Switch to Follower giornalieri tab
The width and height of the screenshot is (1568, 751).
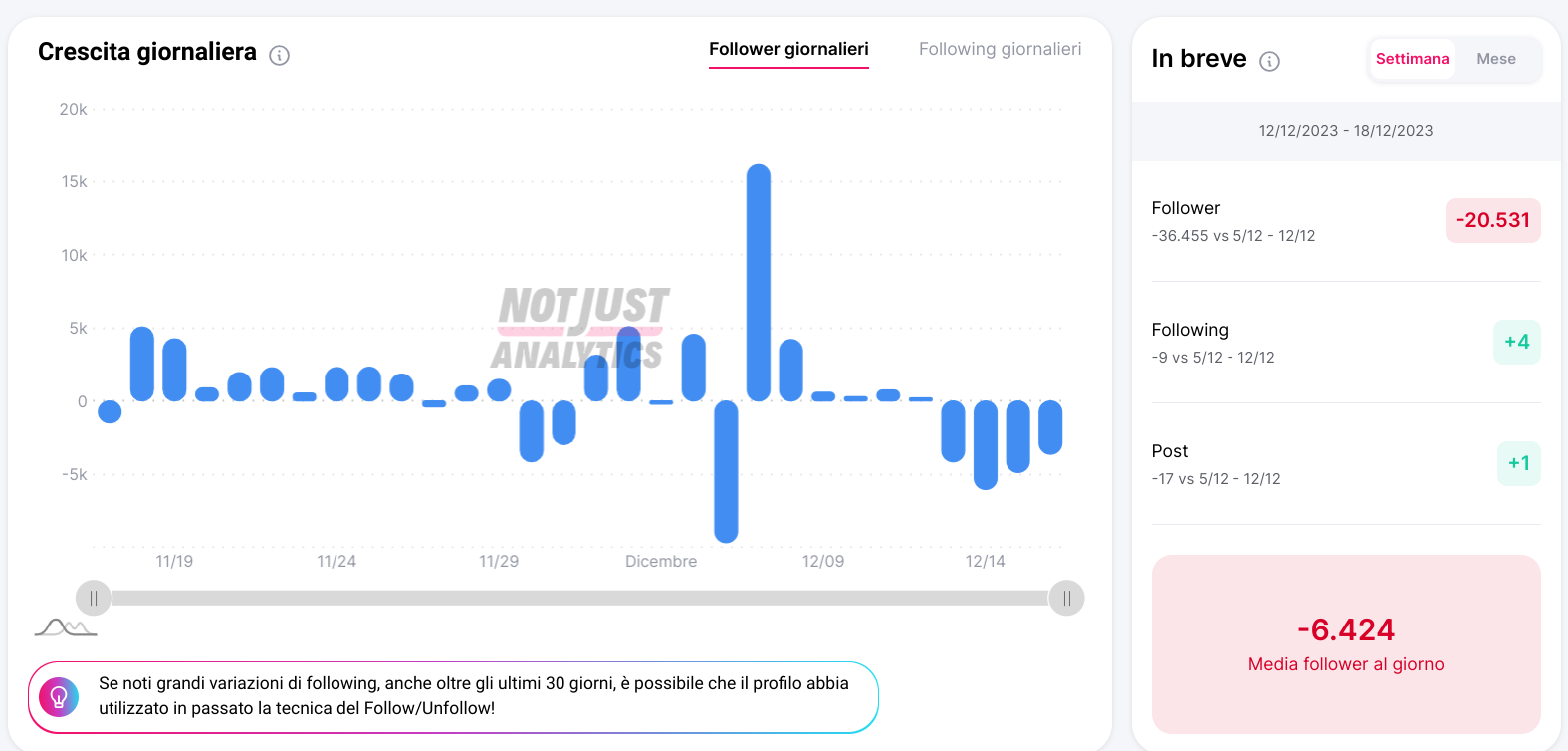click(x=788, y=49)
